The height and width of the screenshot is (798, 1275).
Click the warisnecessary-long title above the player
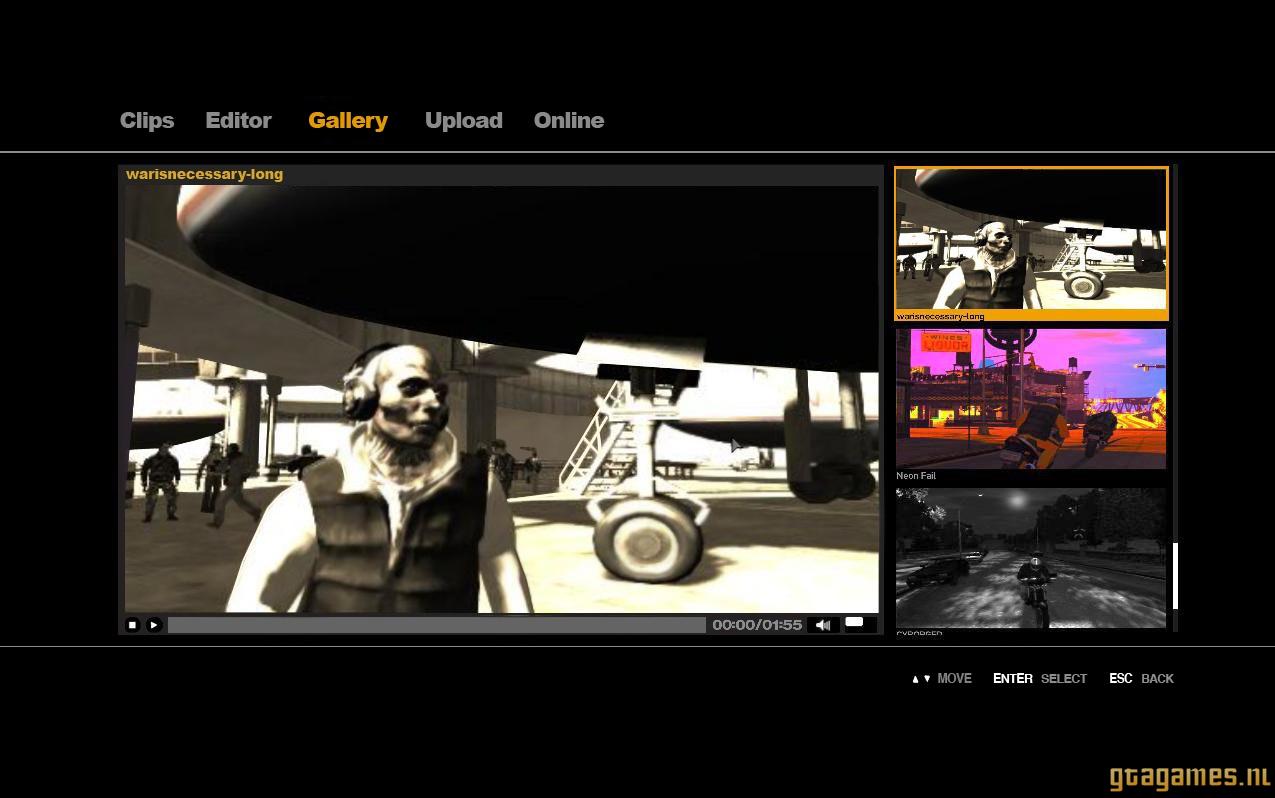point(204,174)
